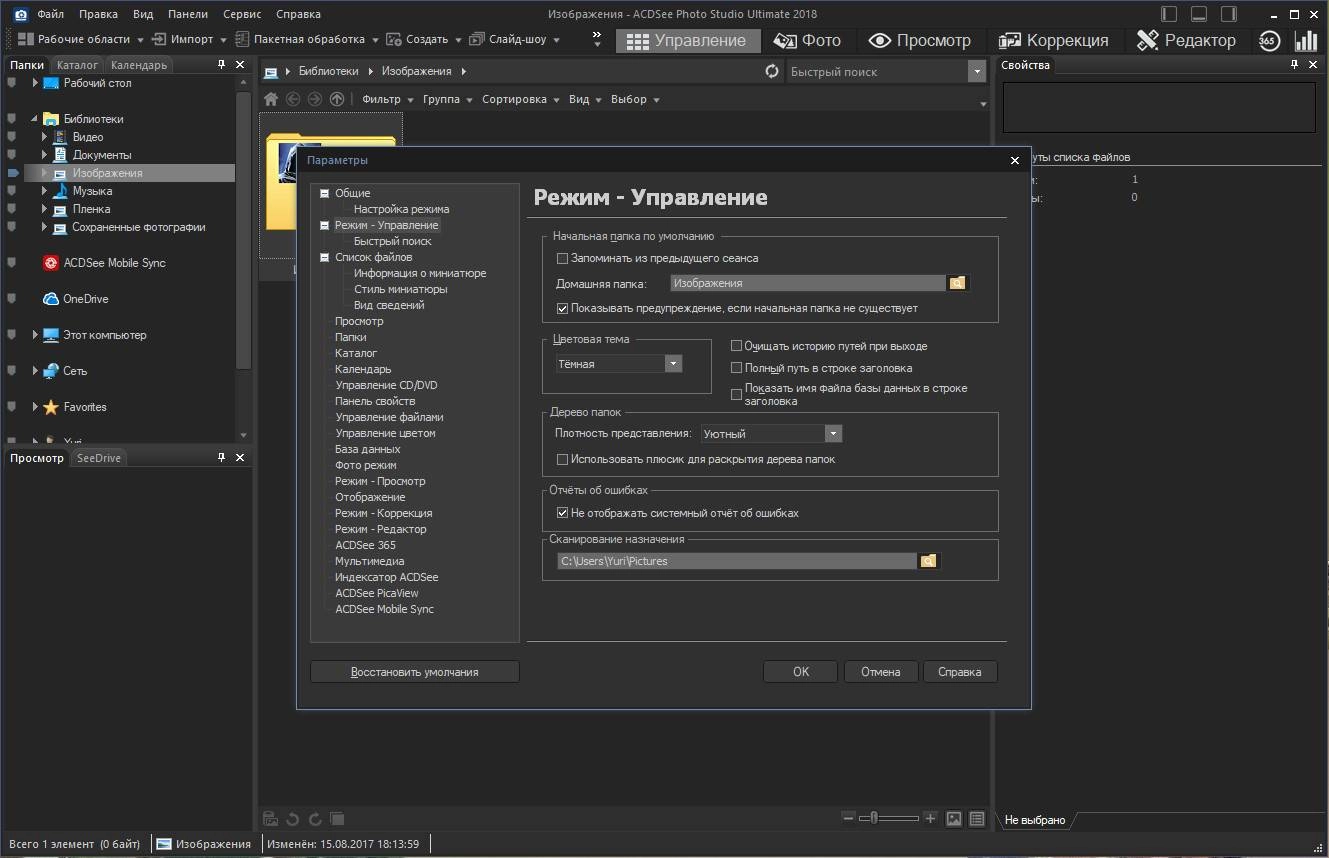The height and width of the screenshot is (858, 1329).
Task: Click the zoom-out minus icon at bottom
Action: tap(849, 818)
